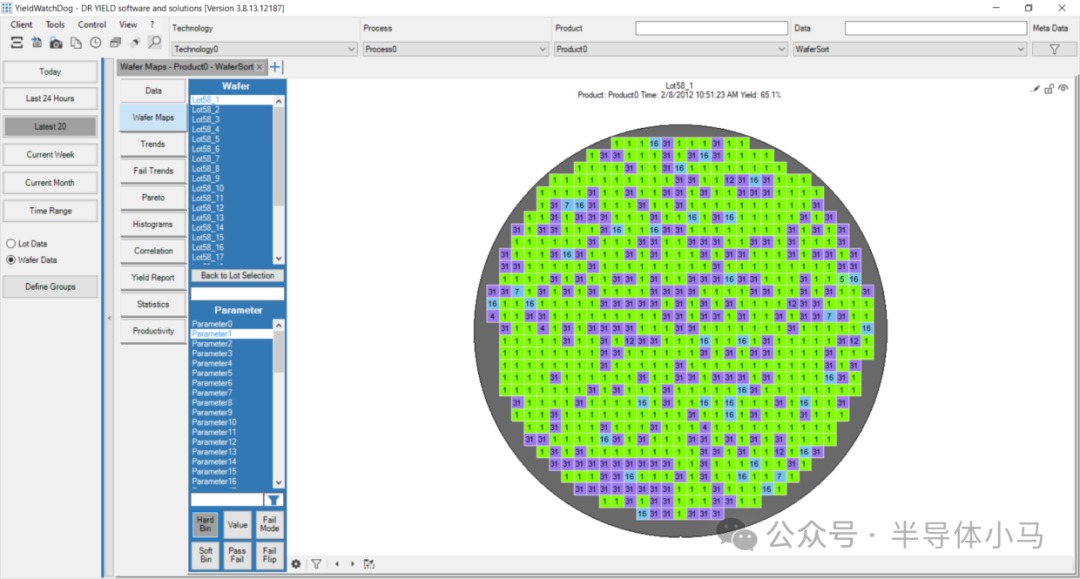
Task: Toggle the Fail Mode display
Action: pos(269,525)
